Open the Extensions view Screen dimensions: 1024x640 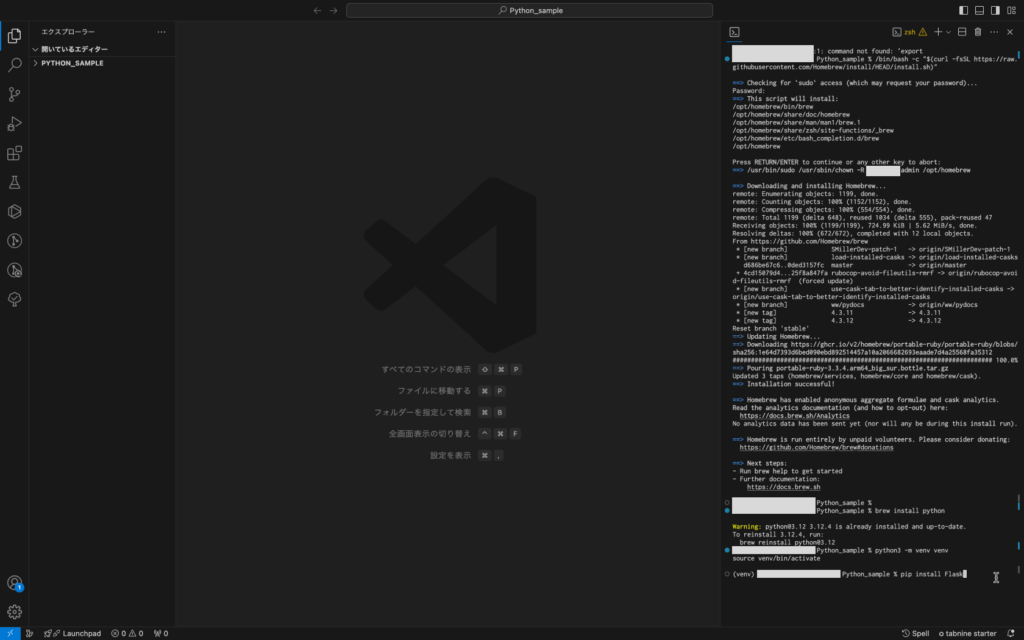[x=14, y=153]
